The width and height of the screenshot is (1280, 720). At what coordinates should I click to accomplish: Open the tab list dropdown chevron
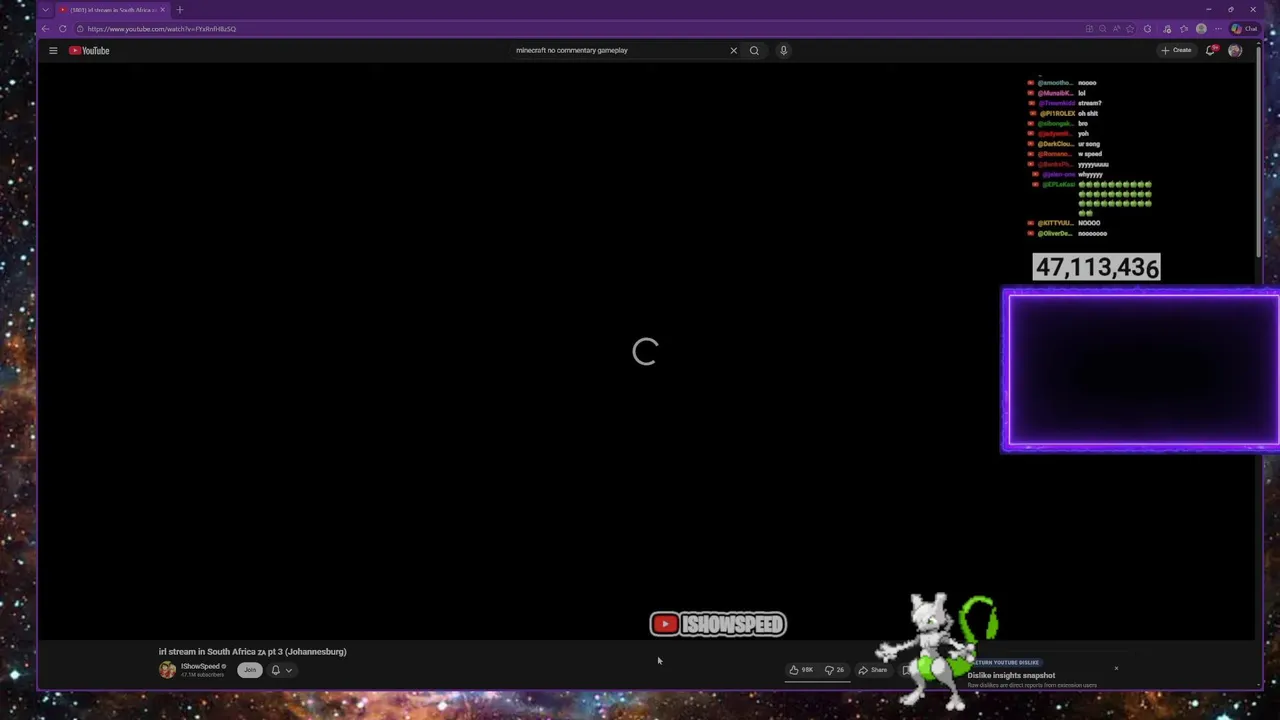[x=45, y=10]
